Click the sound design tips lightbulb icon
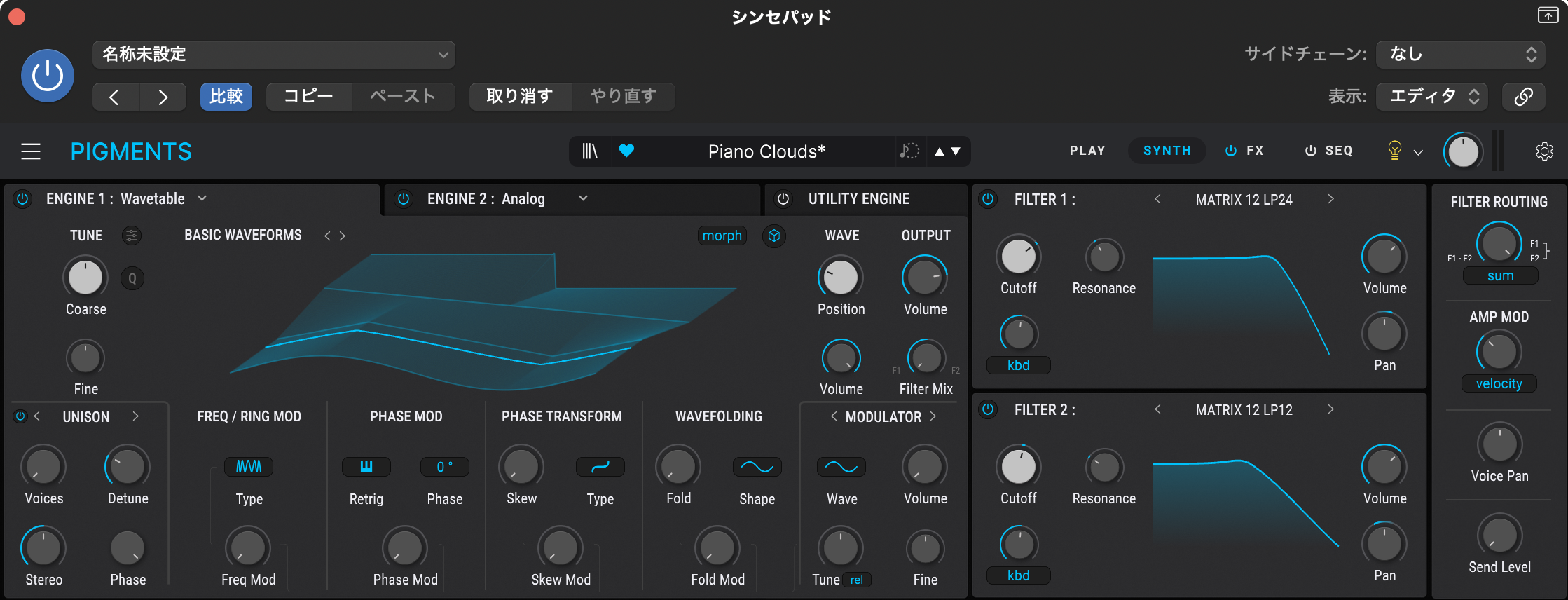The height and width of the screenshot is (600, 1568). tap(1394, 150)
